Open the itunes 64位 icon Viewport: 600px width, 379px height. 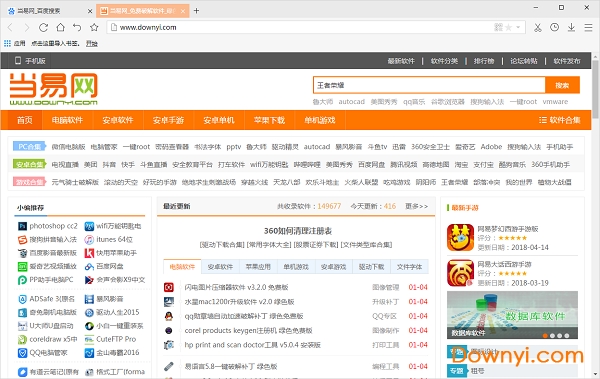(89, 240)
